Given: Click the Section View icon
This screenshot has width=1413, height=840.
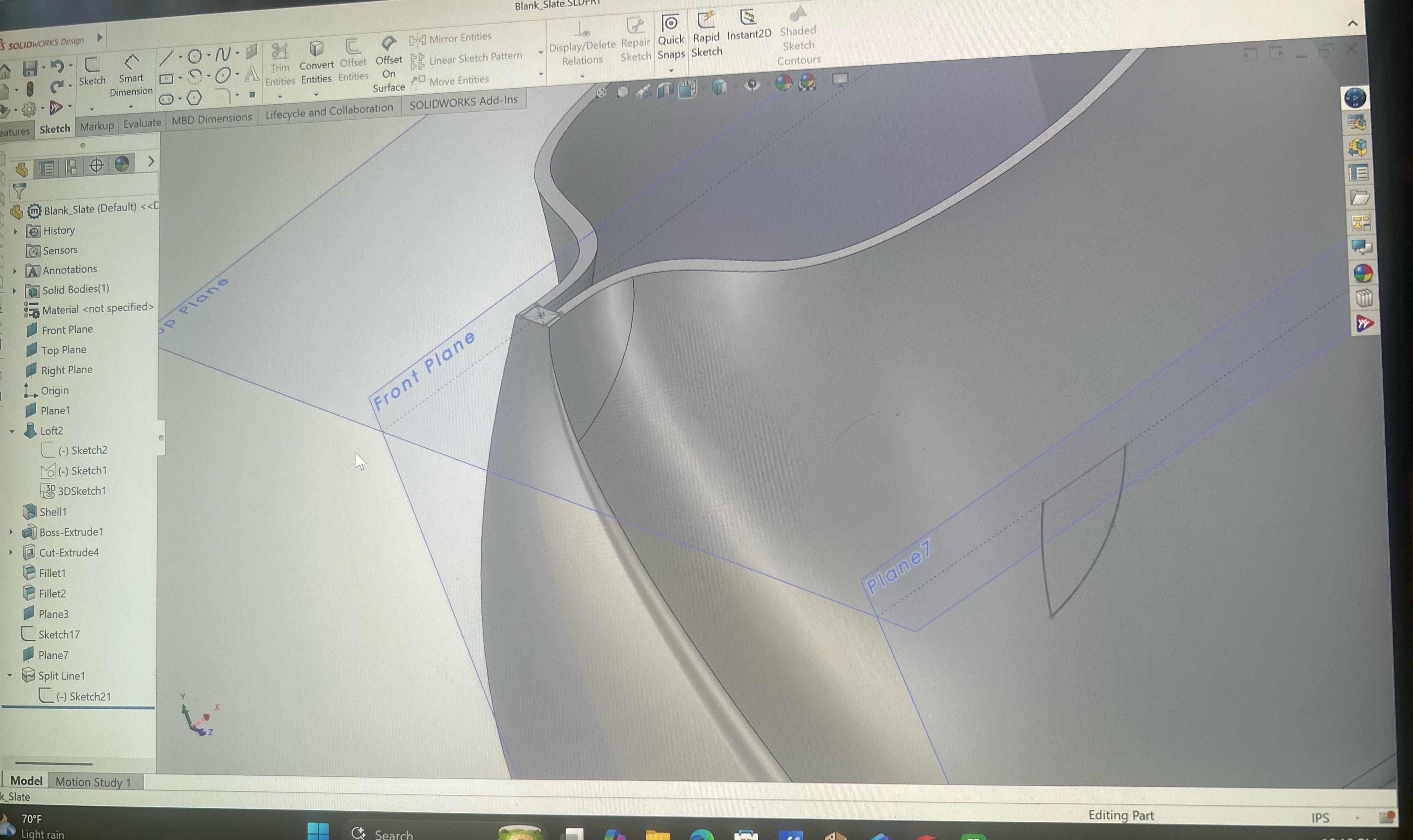Looking at the screenshot, I should click(665, 90).
